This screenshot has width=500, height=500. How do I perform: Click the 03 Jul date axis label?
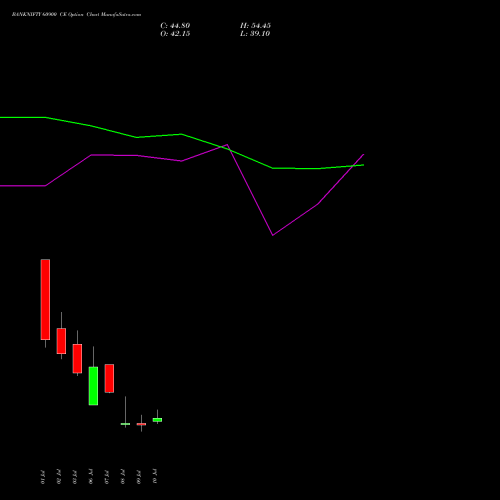click(75, 477)
